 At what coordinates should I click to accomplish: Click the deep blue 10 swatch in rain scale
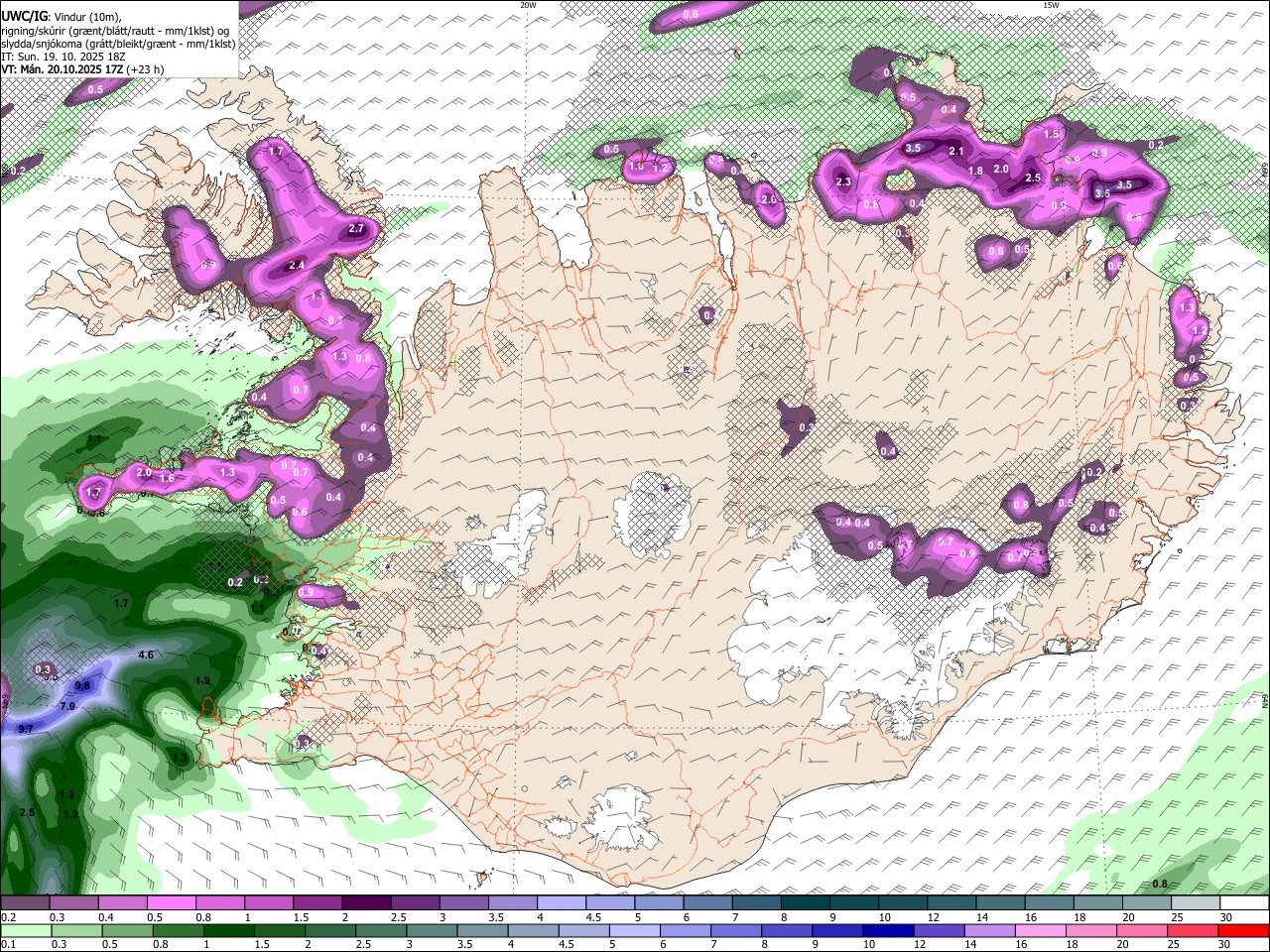pyautogui.click(x=888, y=931)
